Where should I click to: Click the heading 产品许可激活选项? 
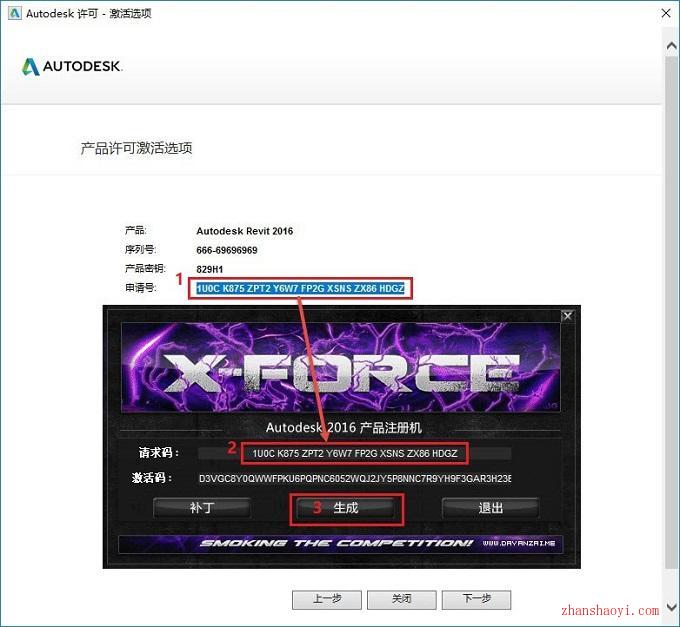[x=136, y=148]
